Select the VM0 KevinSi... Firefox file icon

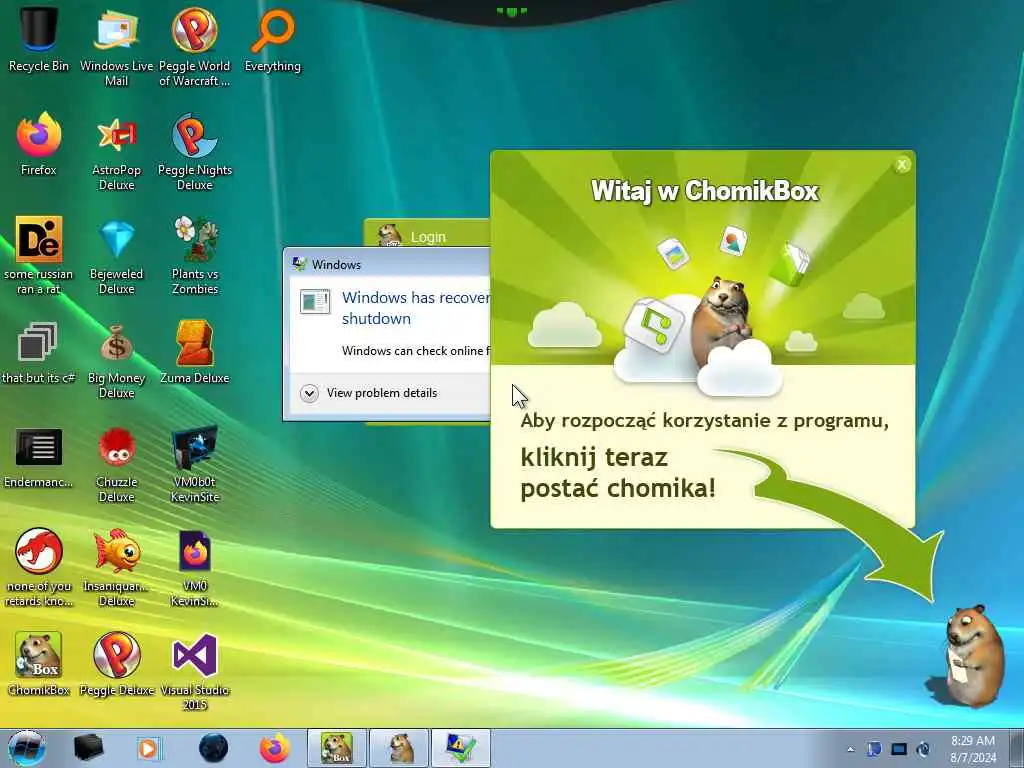(195, 567)
